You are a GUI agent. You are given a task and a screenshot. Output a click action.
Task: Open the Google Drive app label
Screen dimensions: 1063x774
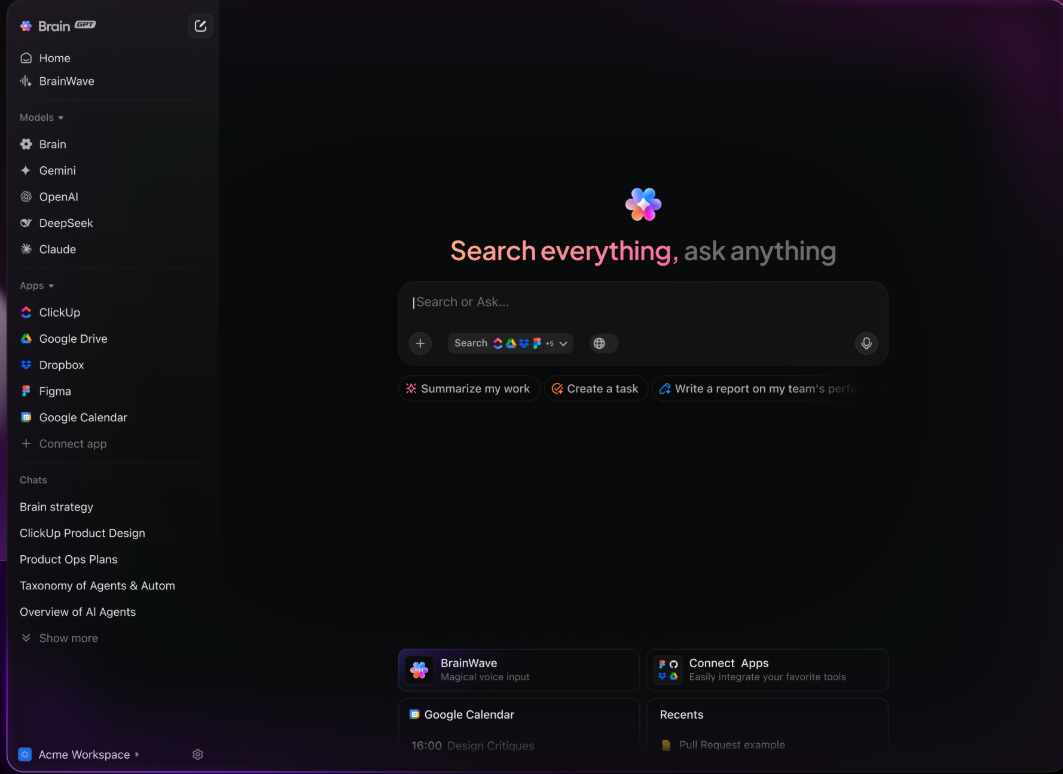coord(73,339)
